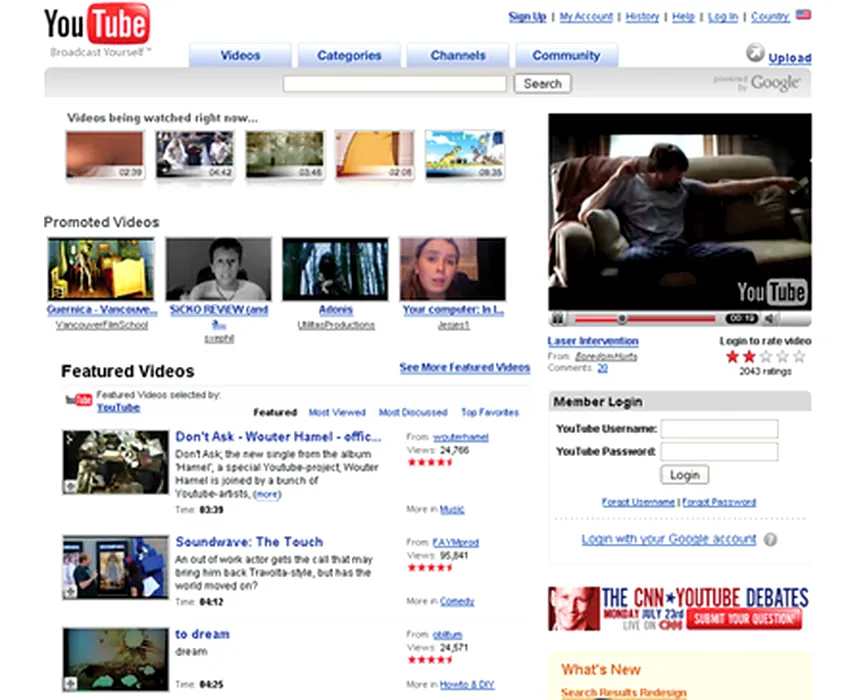Open Adonis promoted video link
Screen dimensions: 846x700
(336, 310)
